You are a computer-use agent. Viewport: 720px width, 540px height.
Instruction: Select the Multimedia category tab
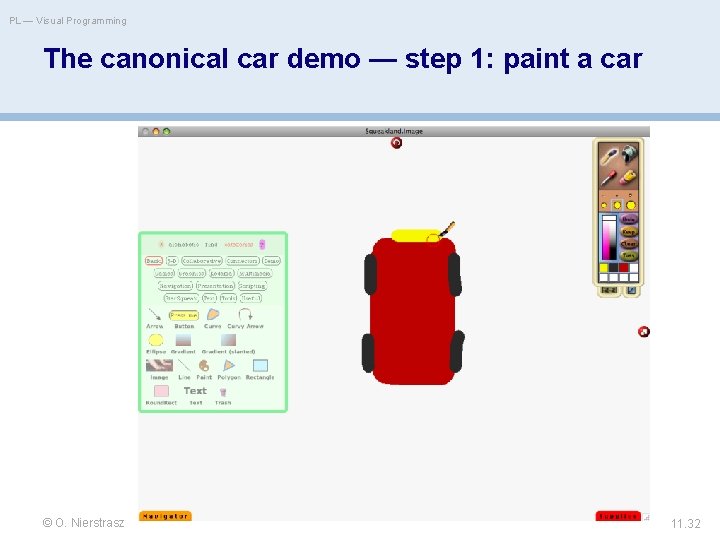(255, 273)
